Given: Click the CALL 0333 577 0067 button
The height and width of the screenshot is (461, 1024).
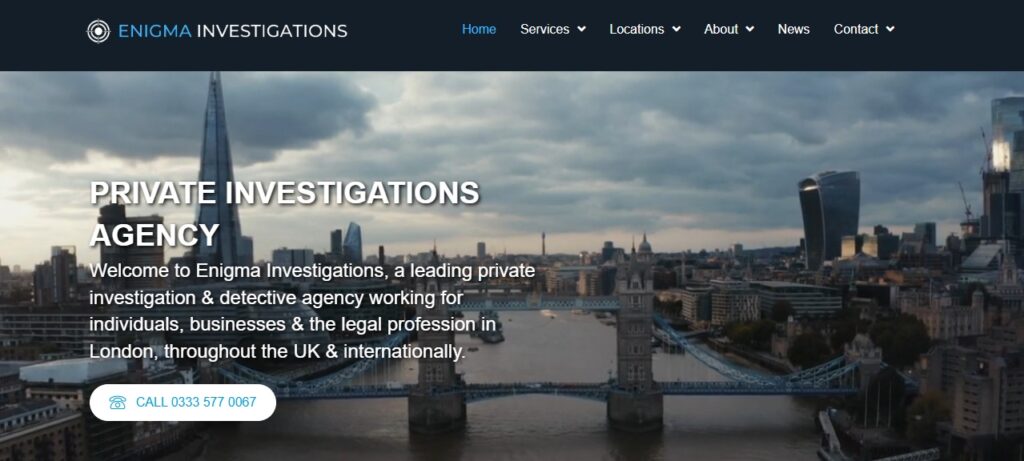Looking at the screenshot, I should coord(183,402).
